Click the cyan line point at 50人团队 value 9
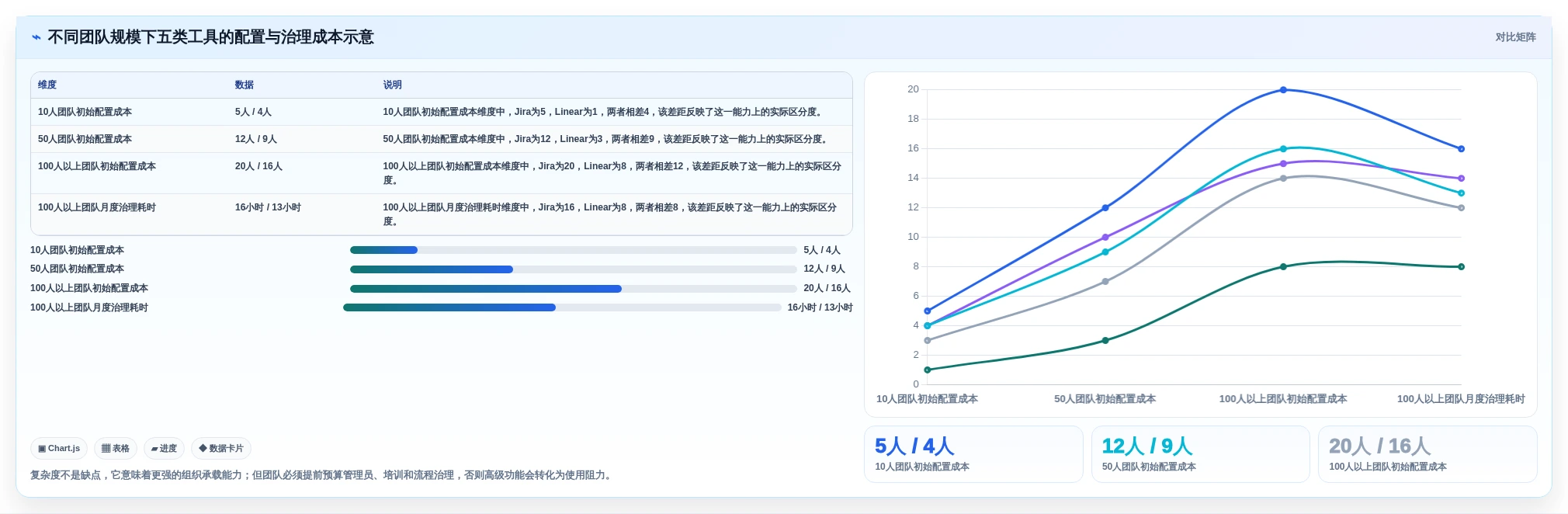The width and height of the screenshot is (1568, 514). pyautogui.click(x=1105, y=252)
